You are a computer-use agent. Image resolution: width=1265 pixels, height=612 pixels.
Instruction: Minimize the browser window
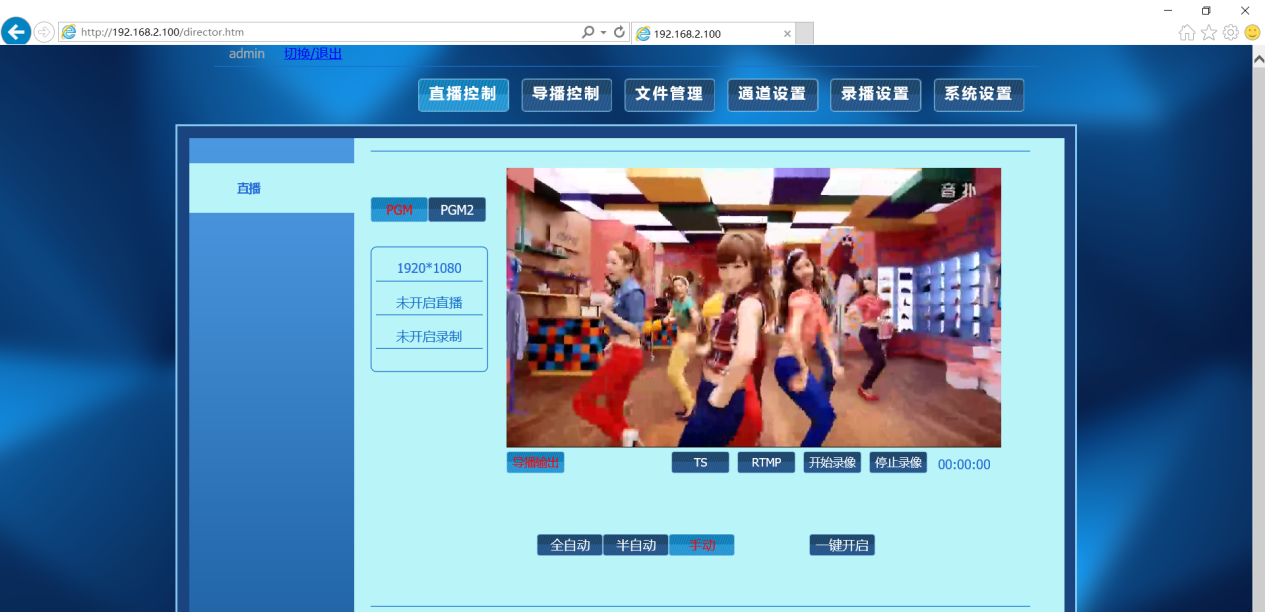click(x=1168, y=10)
